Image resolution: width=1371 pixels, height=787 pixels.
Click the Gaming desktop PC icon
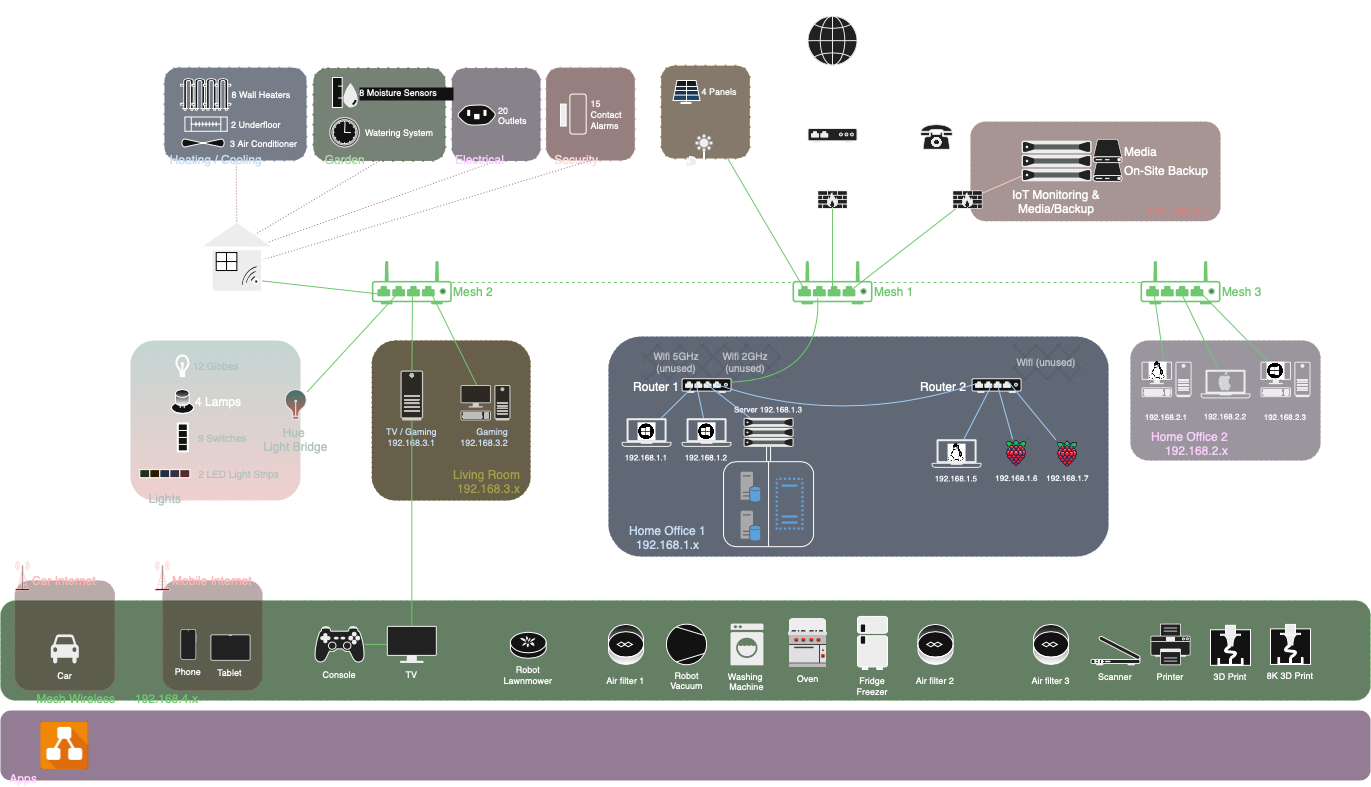click(485, 402)
